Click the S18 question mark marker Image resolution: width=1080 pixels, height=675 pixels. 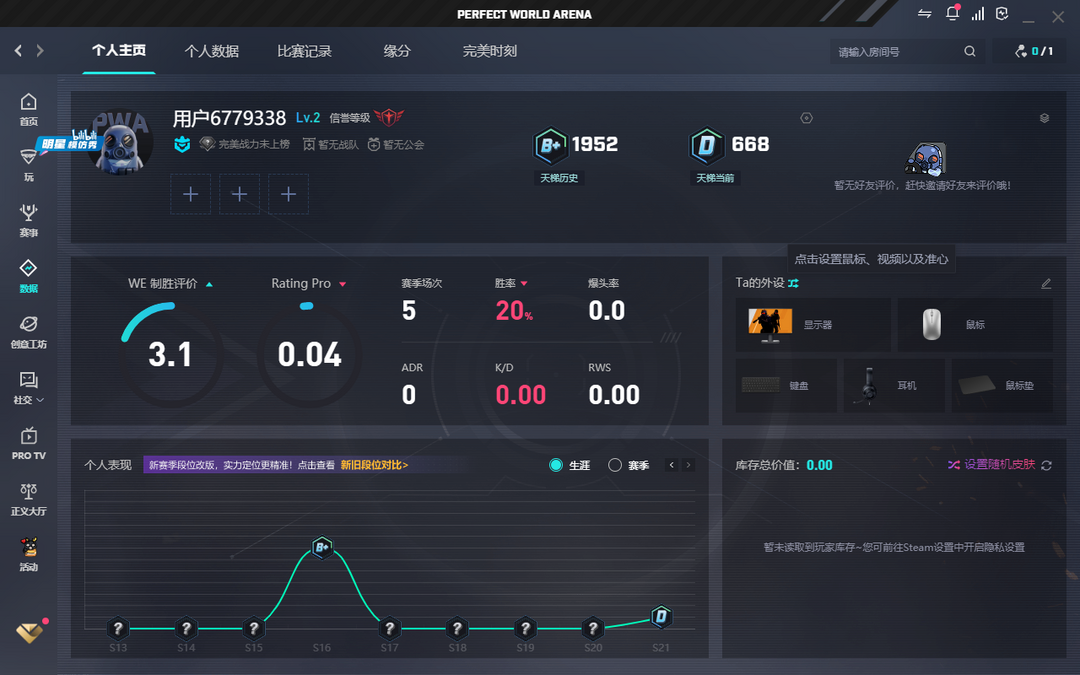click(x=457, y=628)
